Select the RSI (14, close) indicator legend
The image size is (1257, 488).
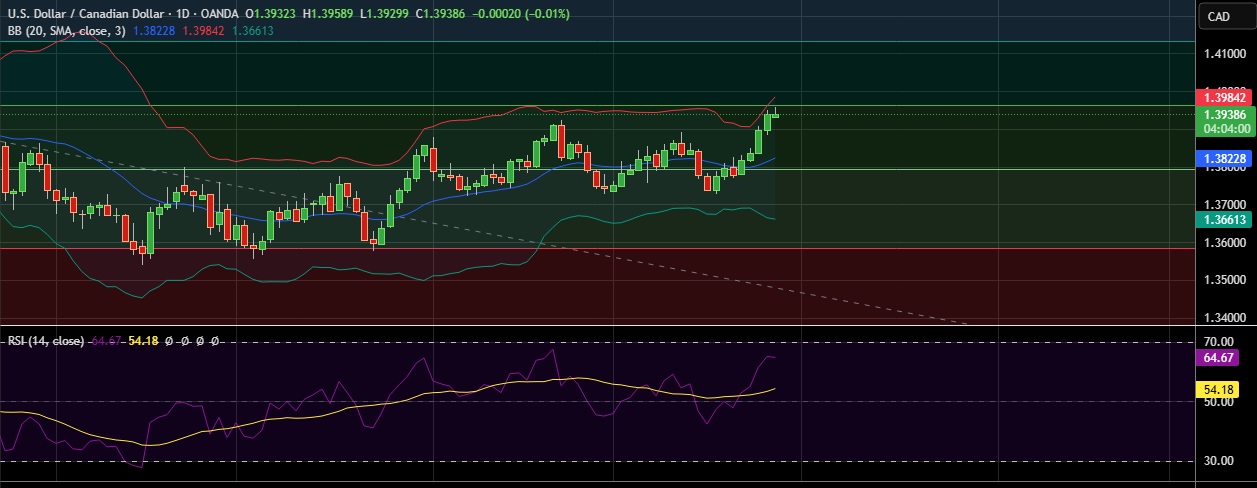(x=46, y=341)
